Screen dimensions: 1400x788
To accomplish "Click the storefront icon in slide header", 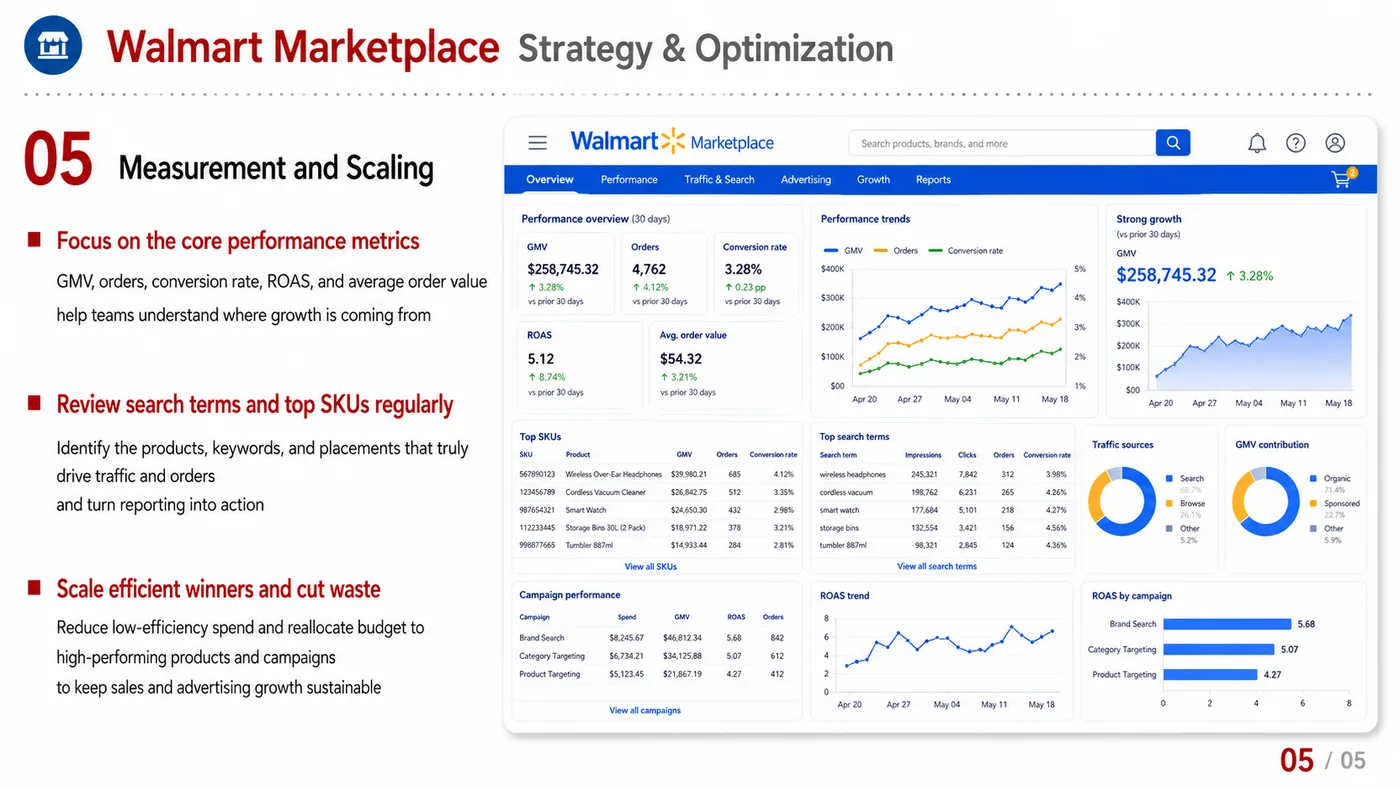I will coord(53,45).
